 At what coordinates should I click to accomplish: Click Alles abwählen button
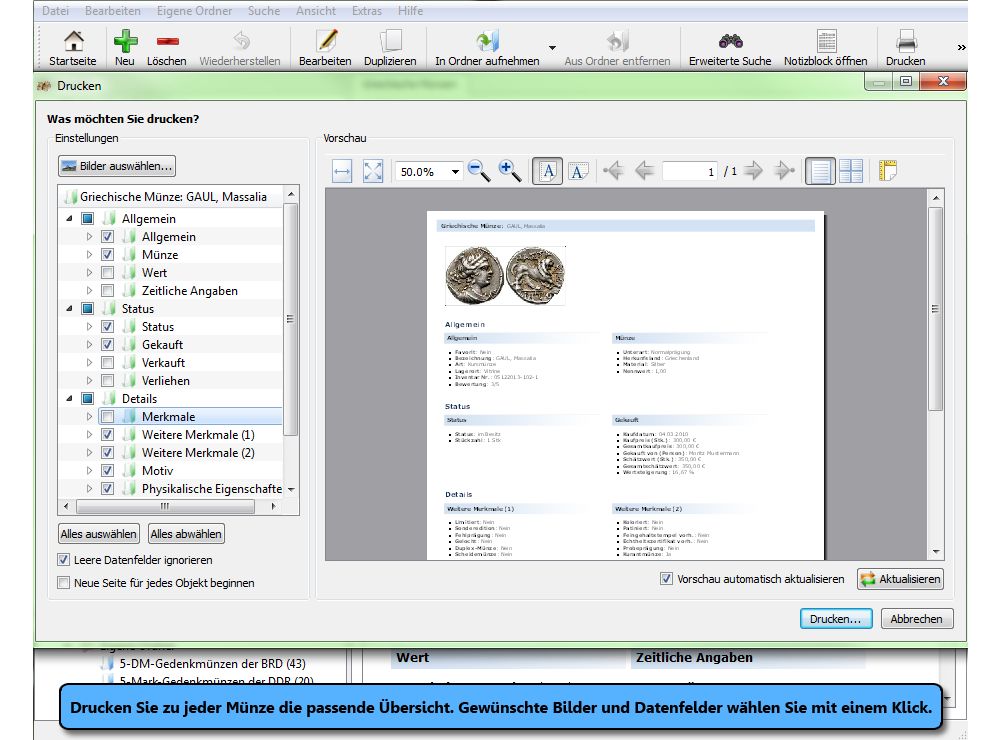[186, 534]
